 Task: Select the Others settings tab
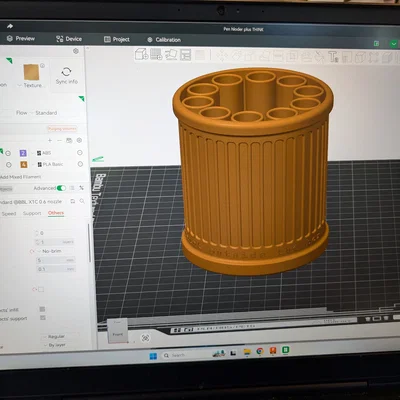point(56,213)
